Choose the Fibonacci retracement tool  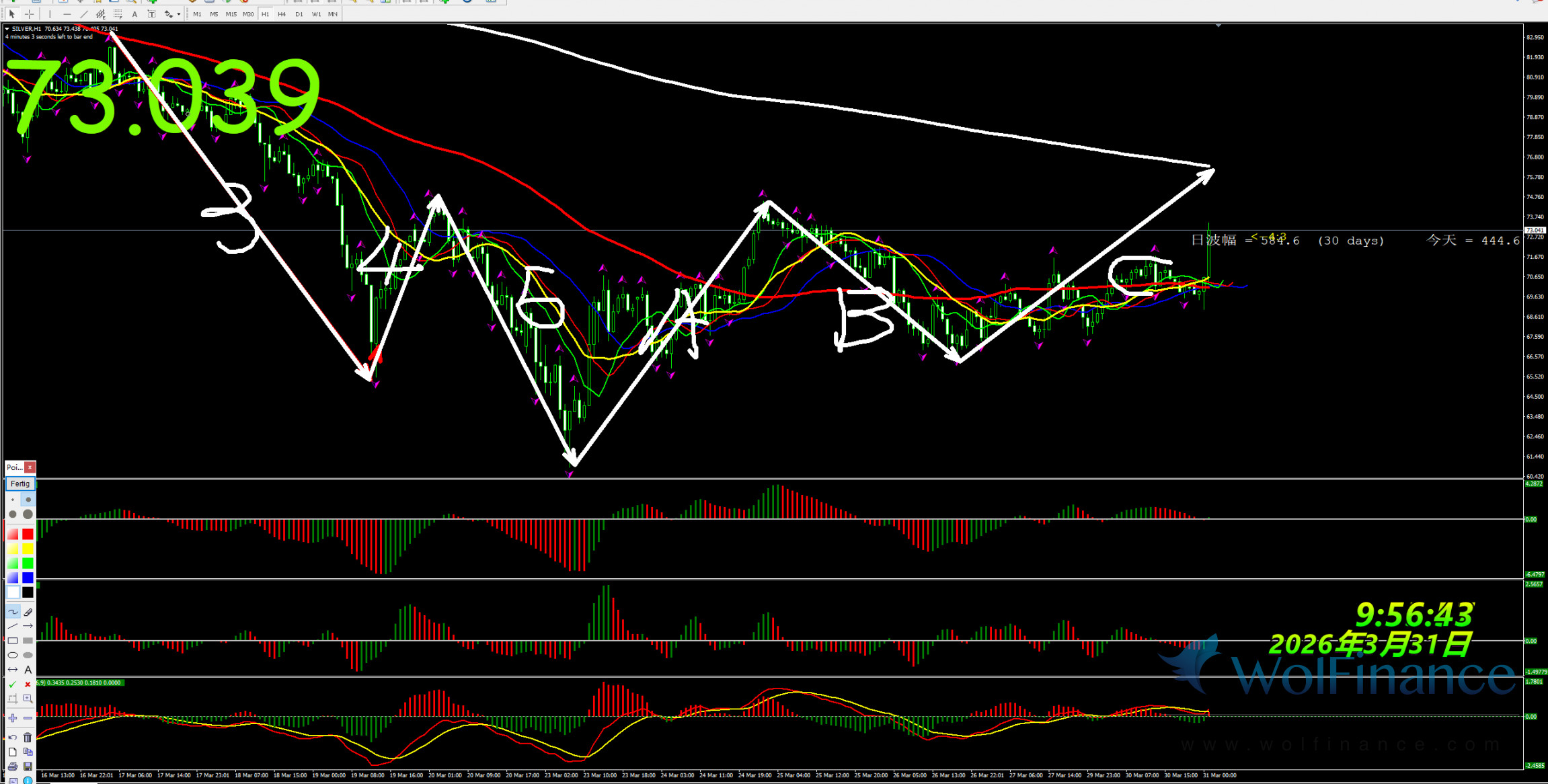(118, 14)
